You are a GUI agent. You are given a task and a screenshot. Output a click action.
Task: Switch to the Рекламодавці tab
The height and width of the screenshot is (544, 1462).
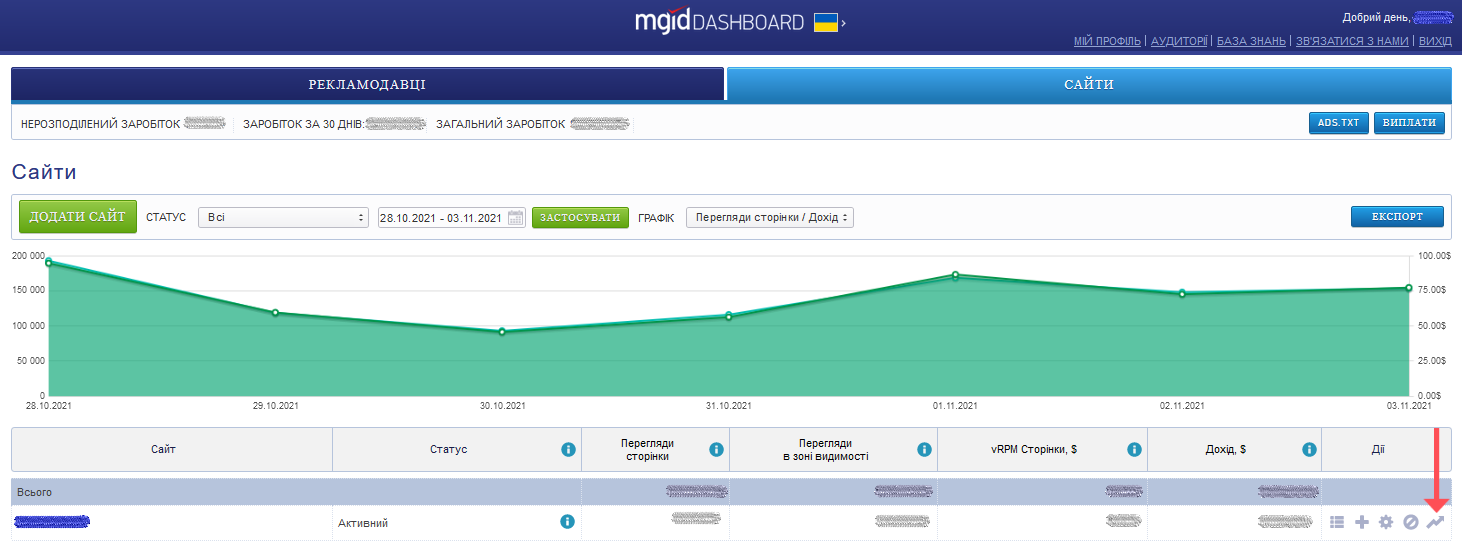[367, 84]
